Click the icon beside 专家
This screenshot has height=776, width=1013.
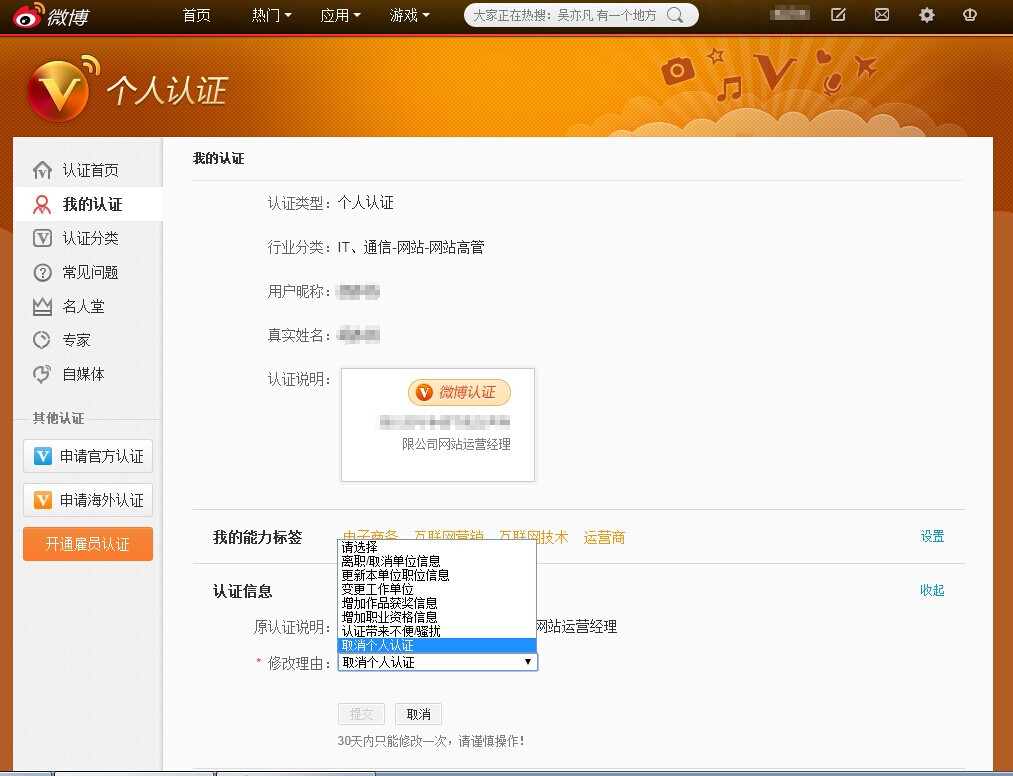42,340
